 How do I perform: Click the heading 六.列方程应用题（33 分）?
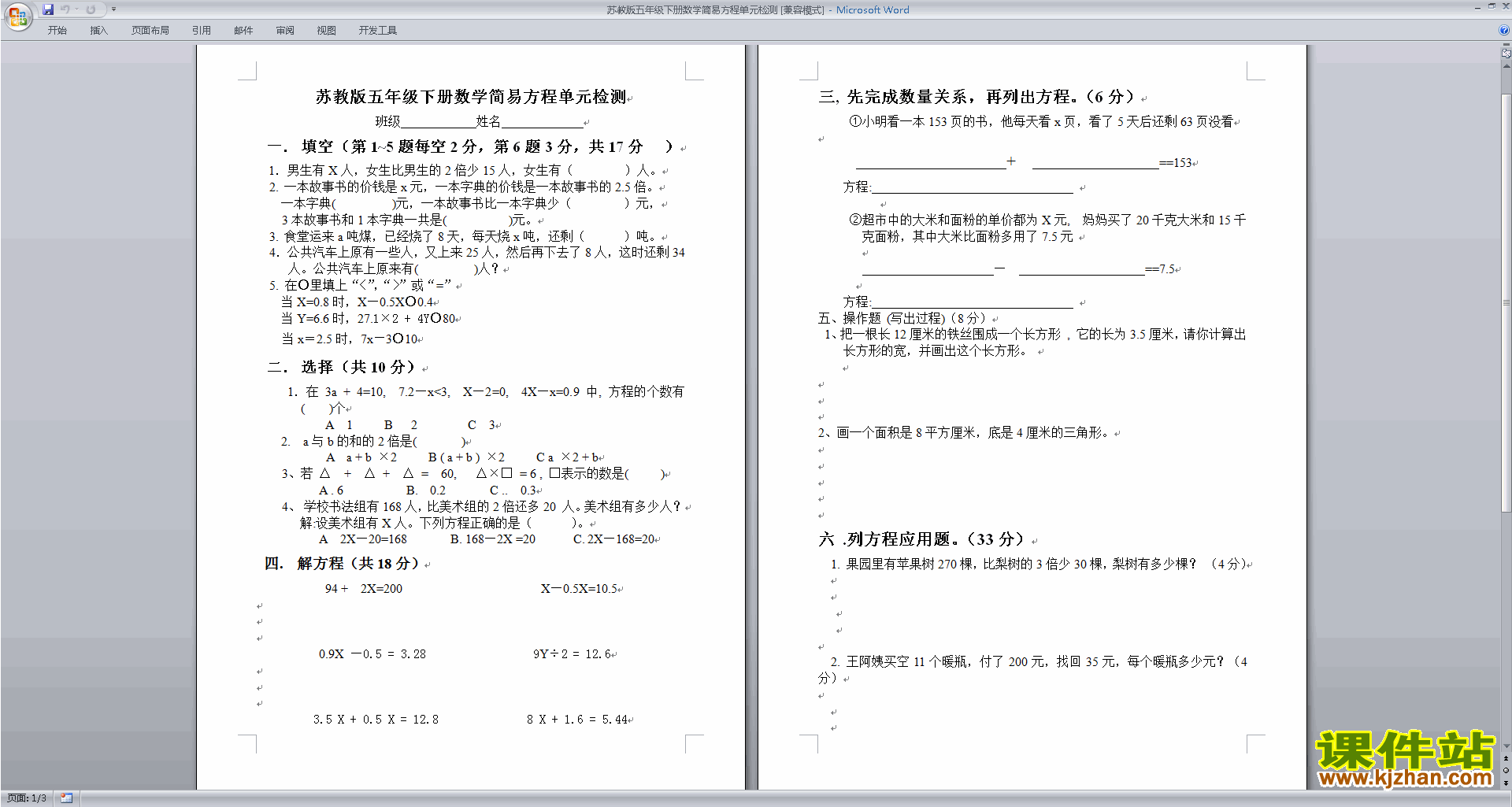(921, 539)
